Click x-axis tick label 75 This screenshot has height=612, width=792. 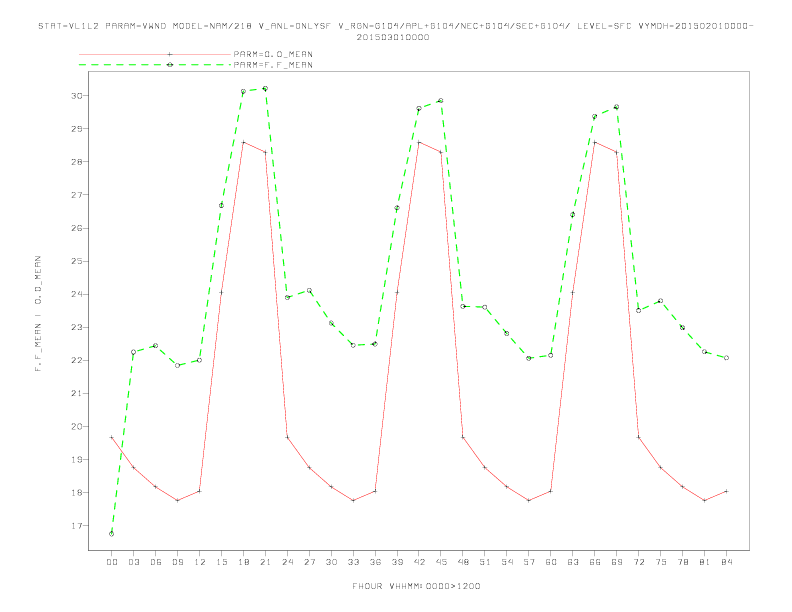pyautogui.click(x=661, y=562)
